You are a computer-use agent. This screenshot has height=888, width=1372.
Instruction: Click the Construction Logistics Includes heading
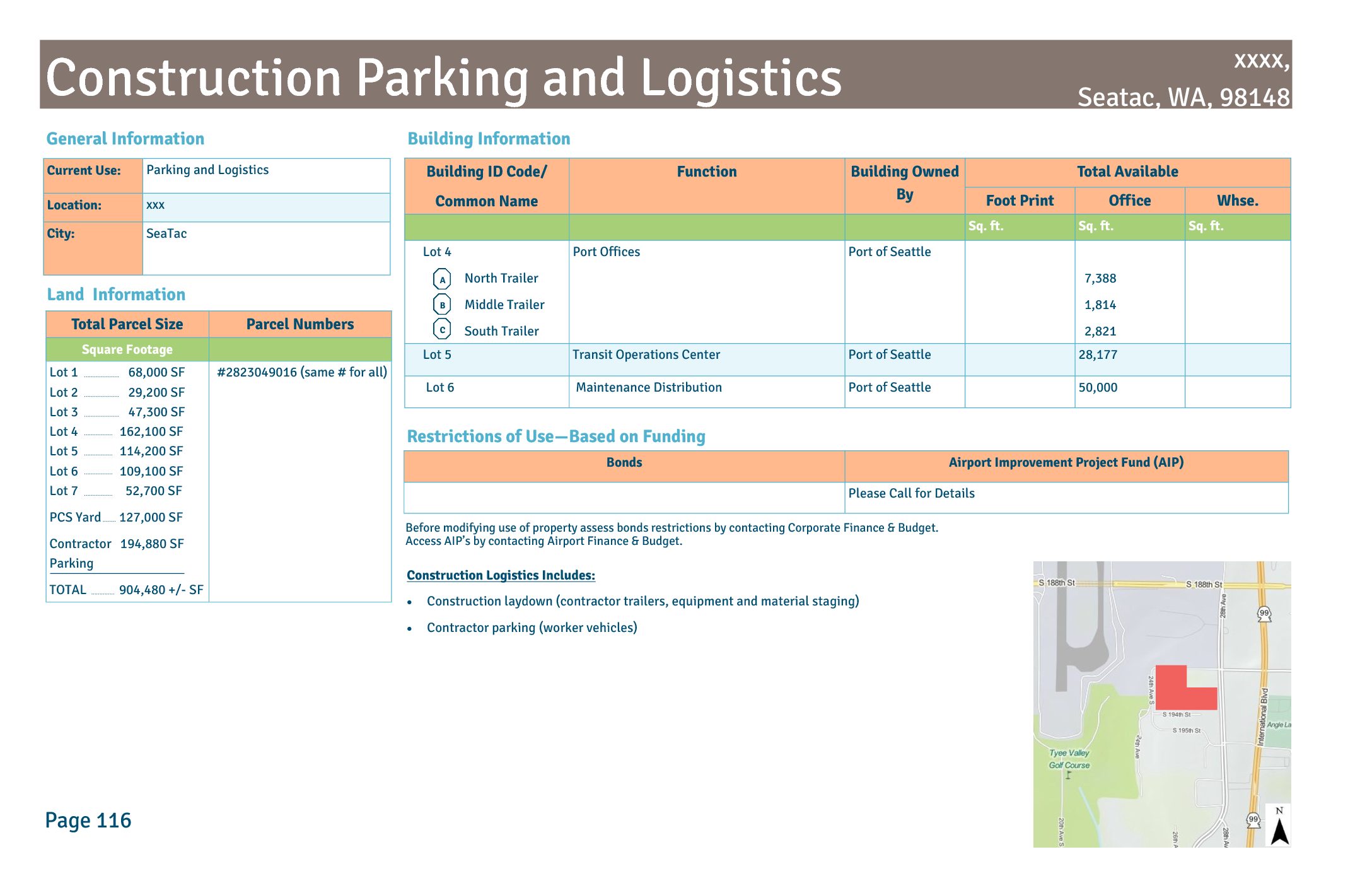tap(501, 575)
